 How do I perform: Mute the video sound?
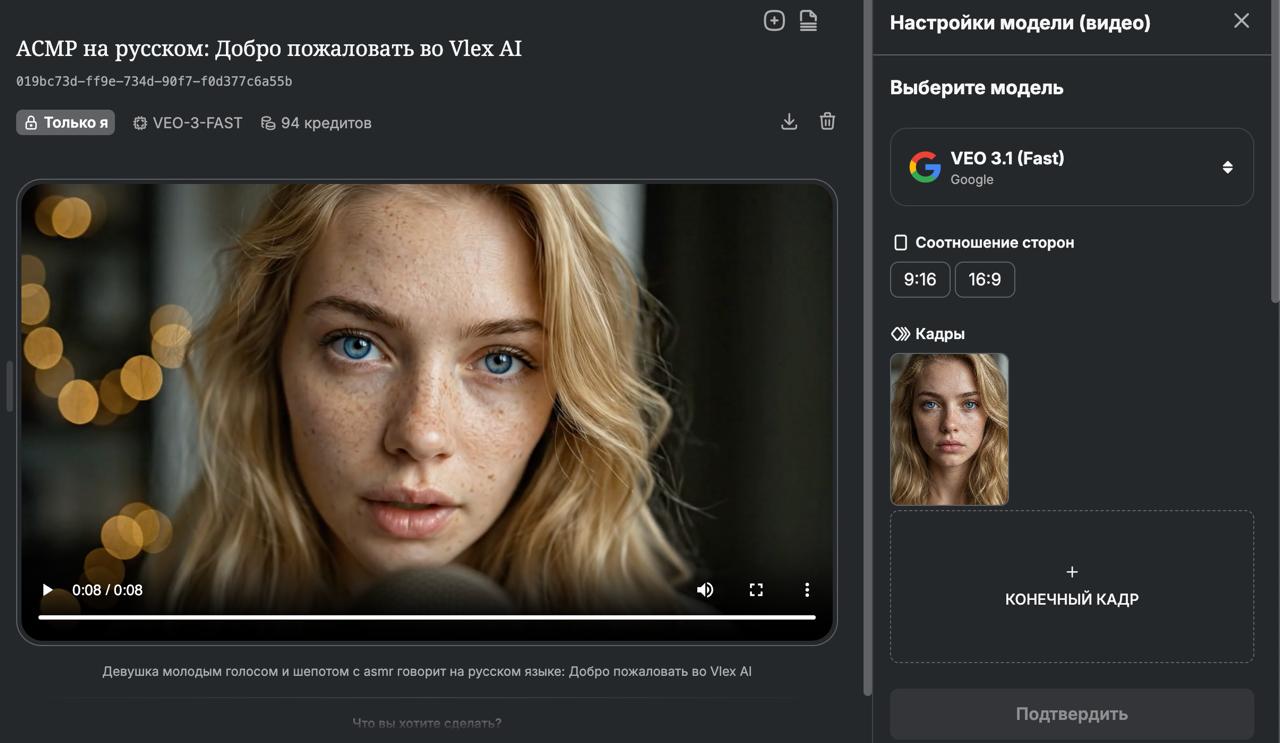(x=705, y=590)
